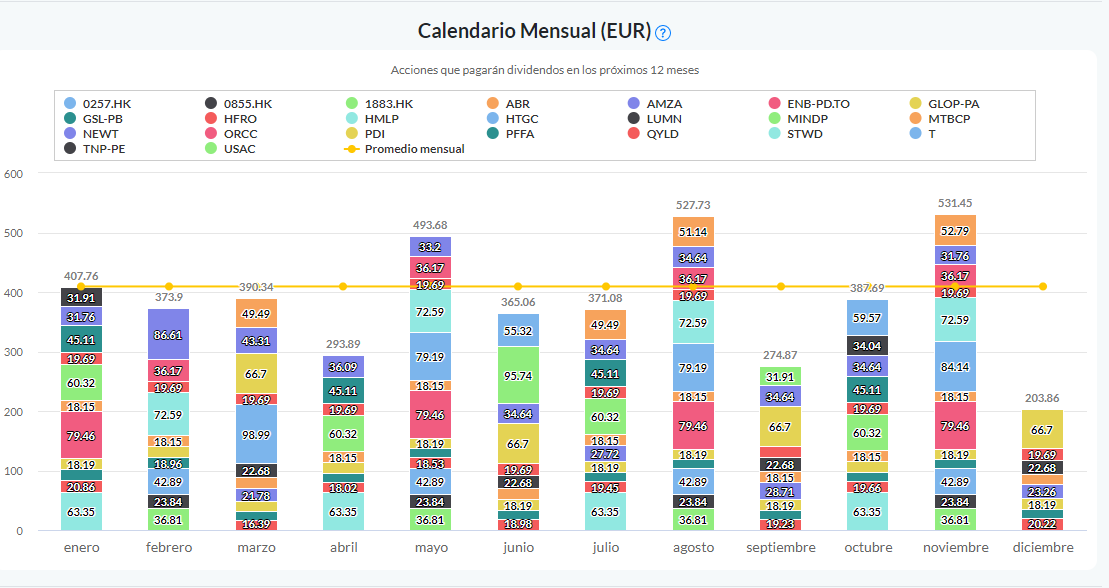Select the 63.35 segment in enero bar
The image size is (1109, 588).
(81, 512)
